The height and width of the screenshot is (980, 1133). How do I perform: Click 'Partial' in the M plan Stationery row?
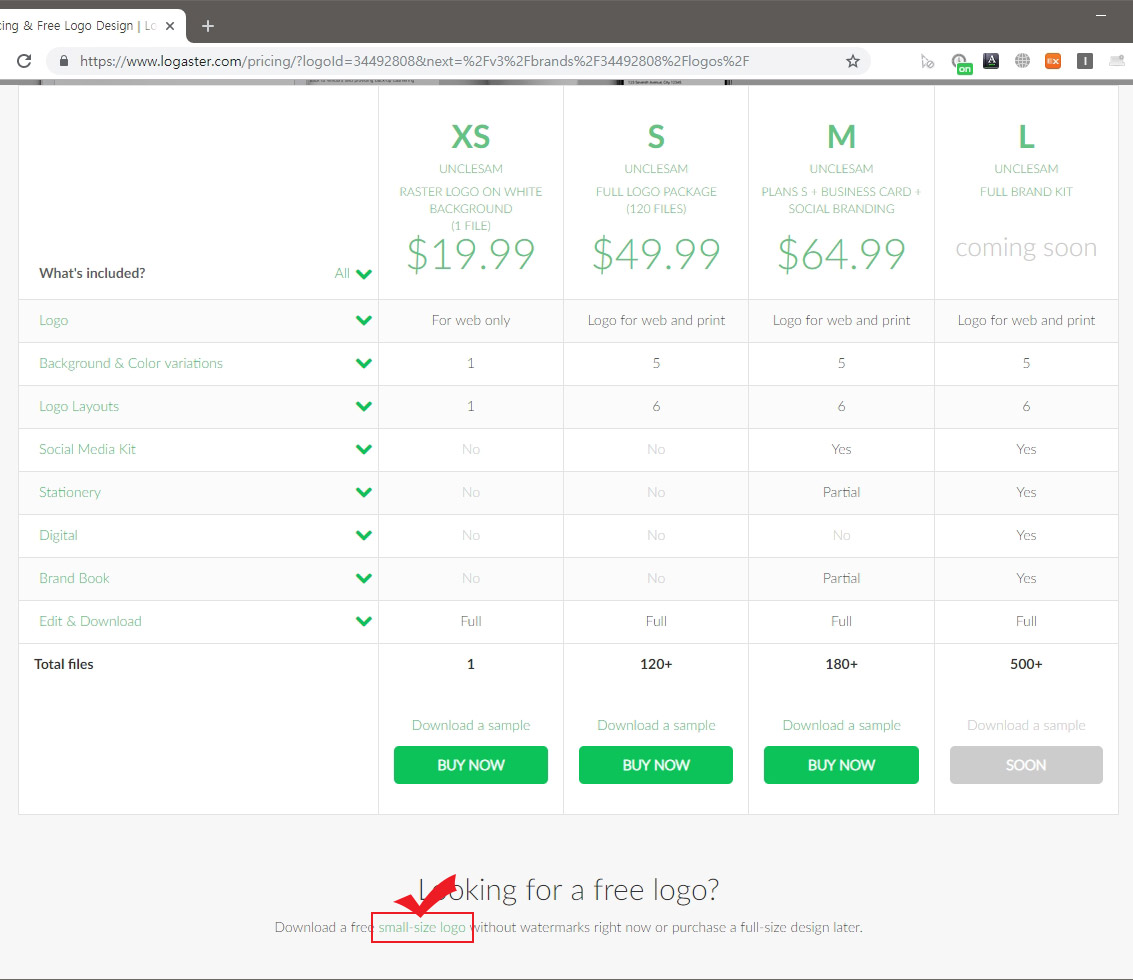(x=841, y=492)
